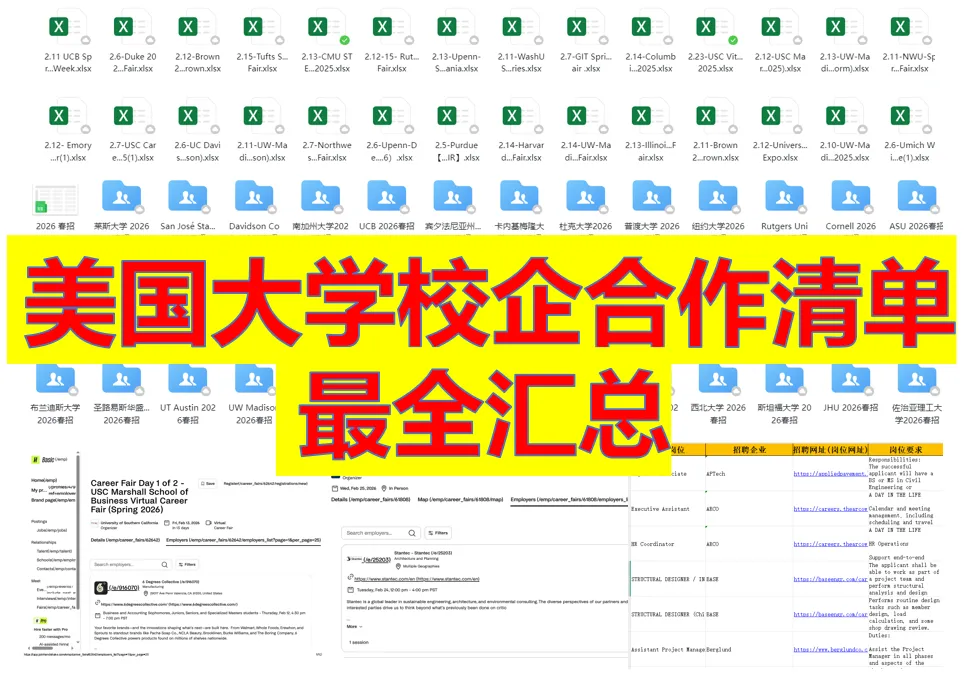Click Save on USC Marshall career fair page
966x674 pixels.
click(x=208, y=484)
